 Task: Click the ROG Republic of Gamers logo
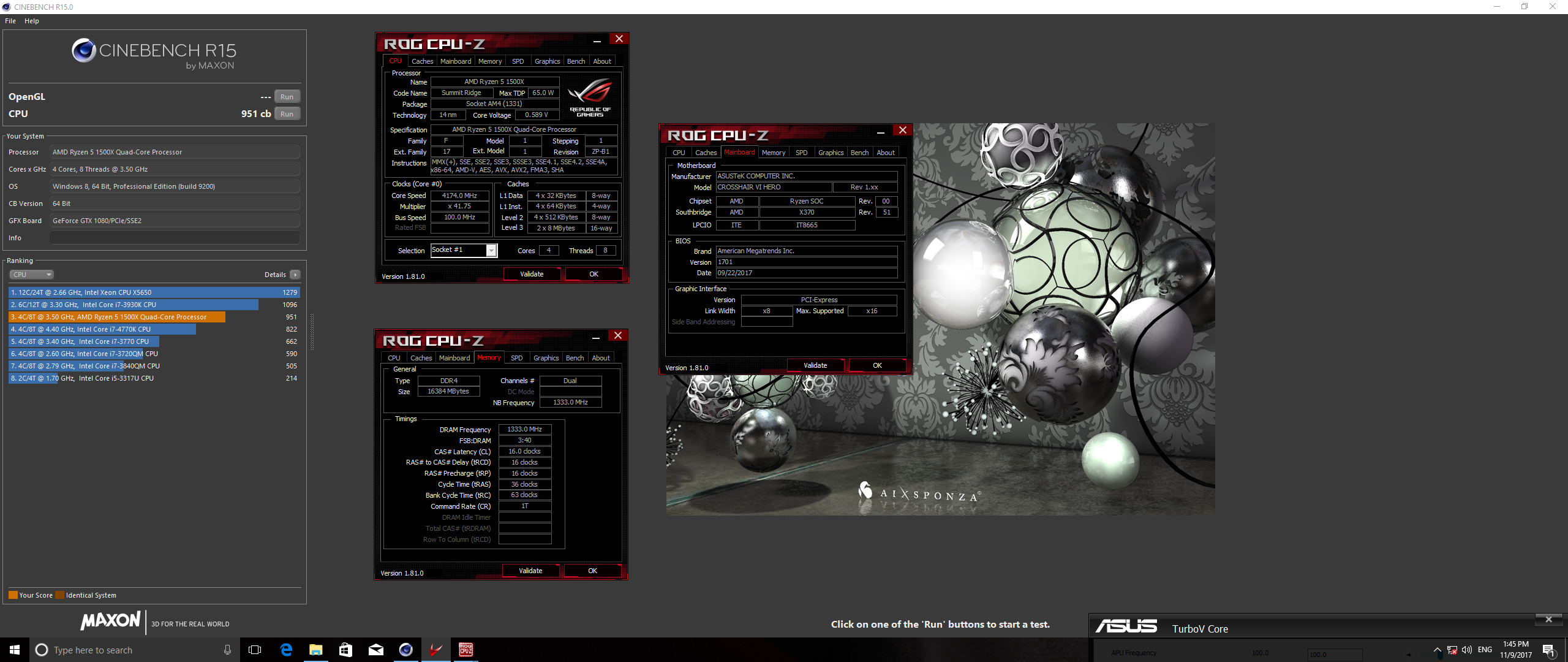tap(589, 97)
